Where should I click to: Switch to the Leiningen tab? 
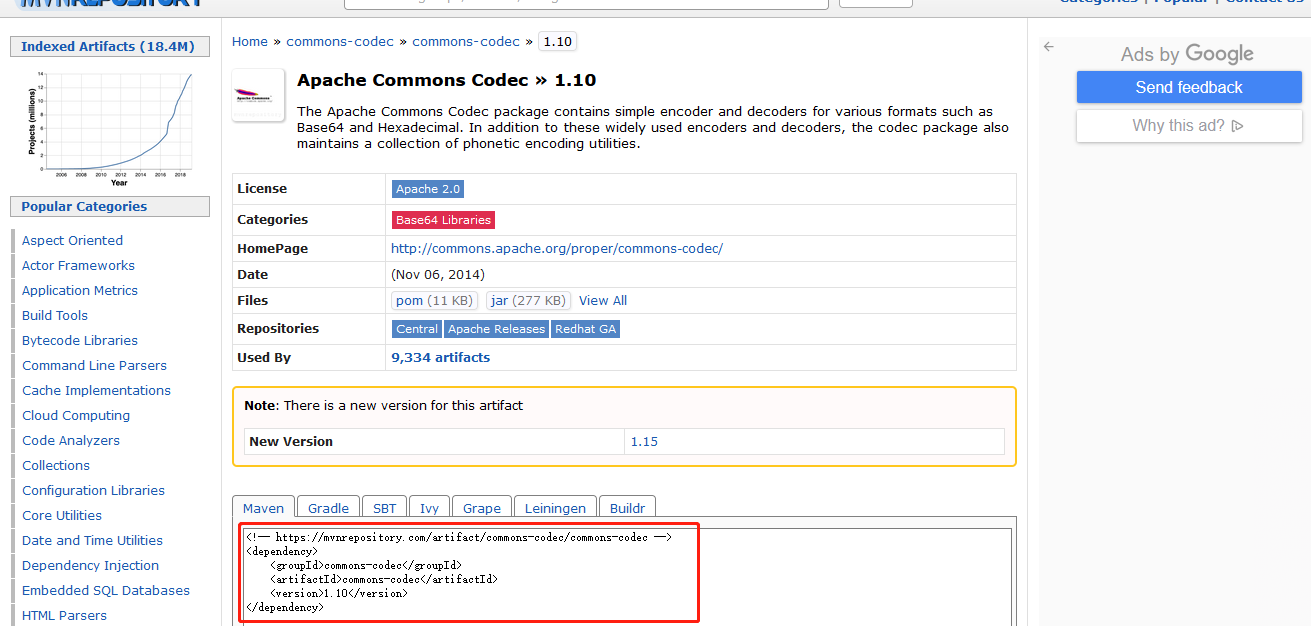click(x=555, y=508)
